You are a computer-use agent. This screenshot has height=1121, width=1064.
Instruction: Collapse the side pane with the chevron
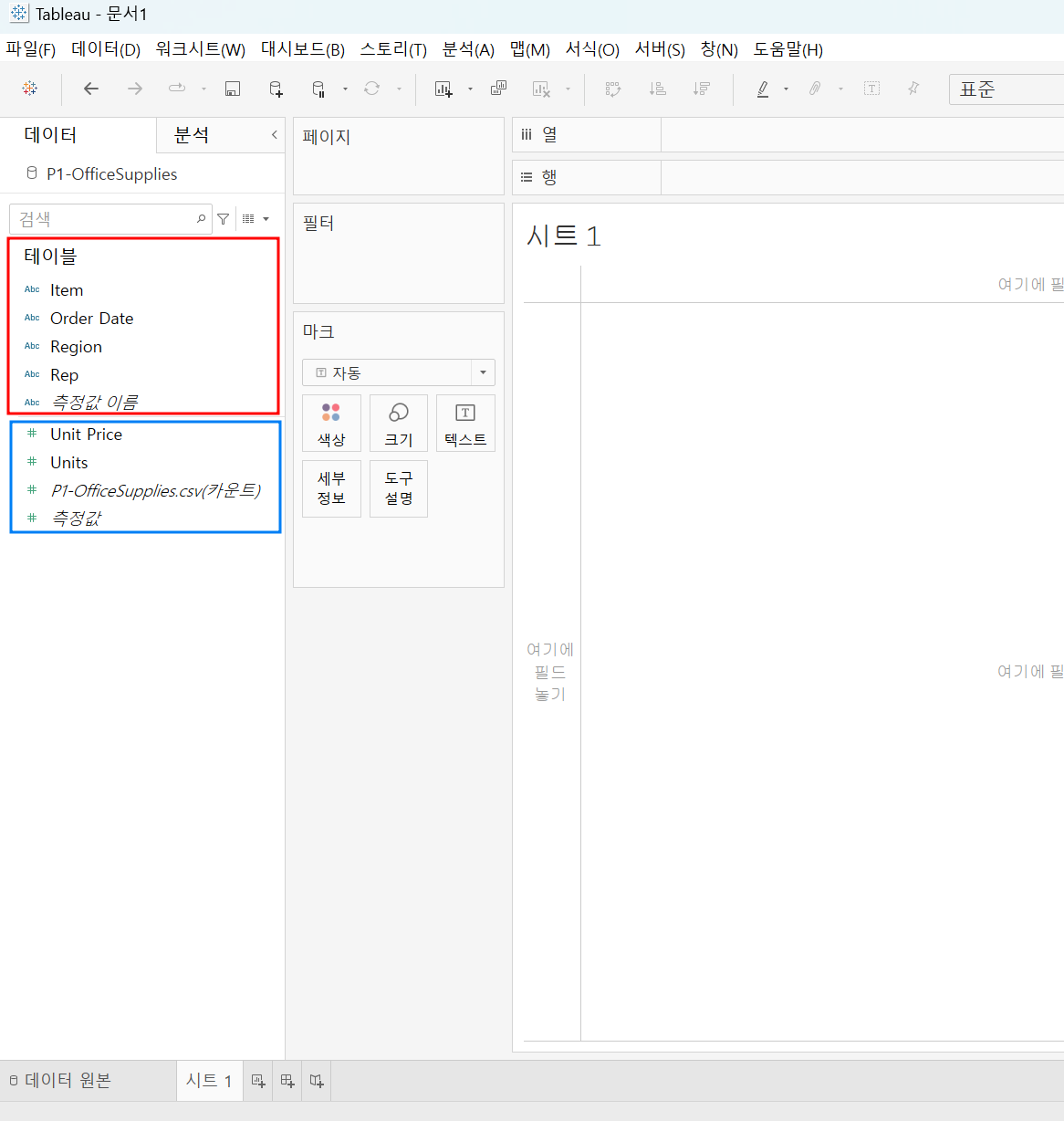coord(274,135)
